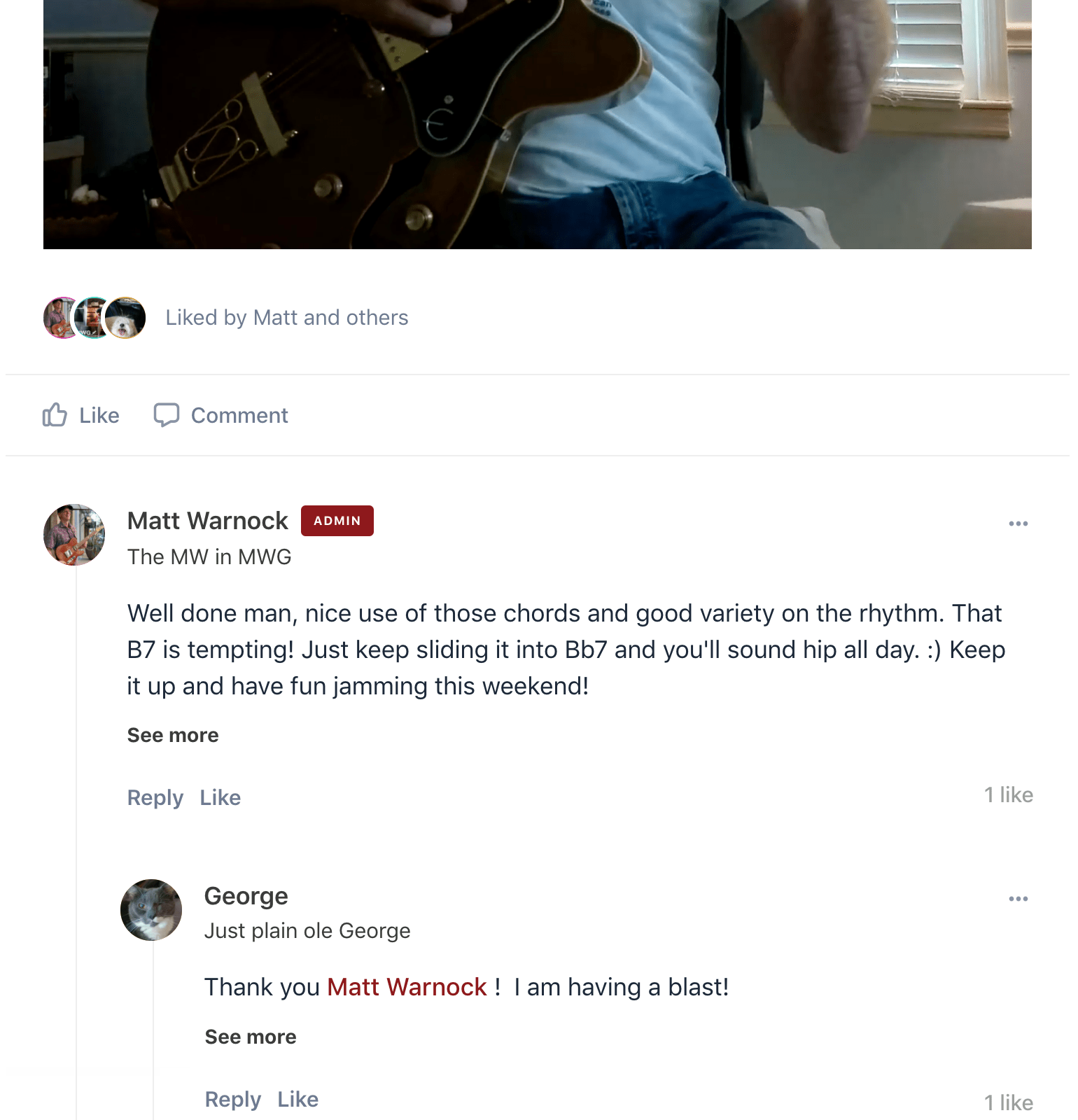The width and height of the screenshot is (1078, 1120).
Task: Click the Matt Warnock author name
Action: [208, 521]
